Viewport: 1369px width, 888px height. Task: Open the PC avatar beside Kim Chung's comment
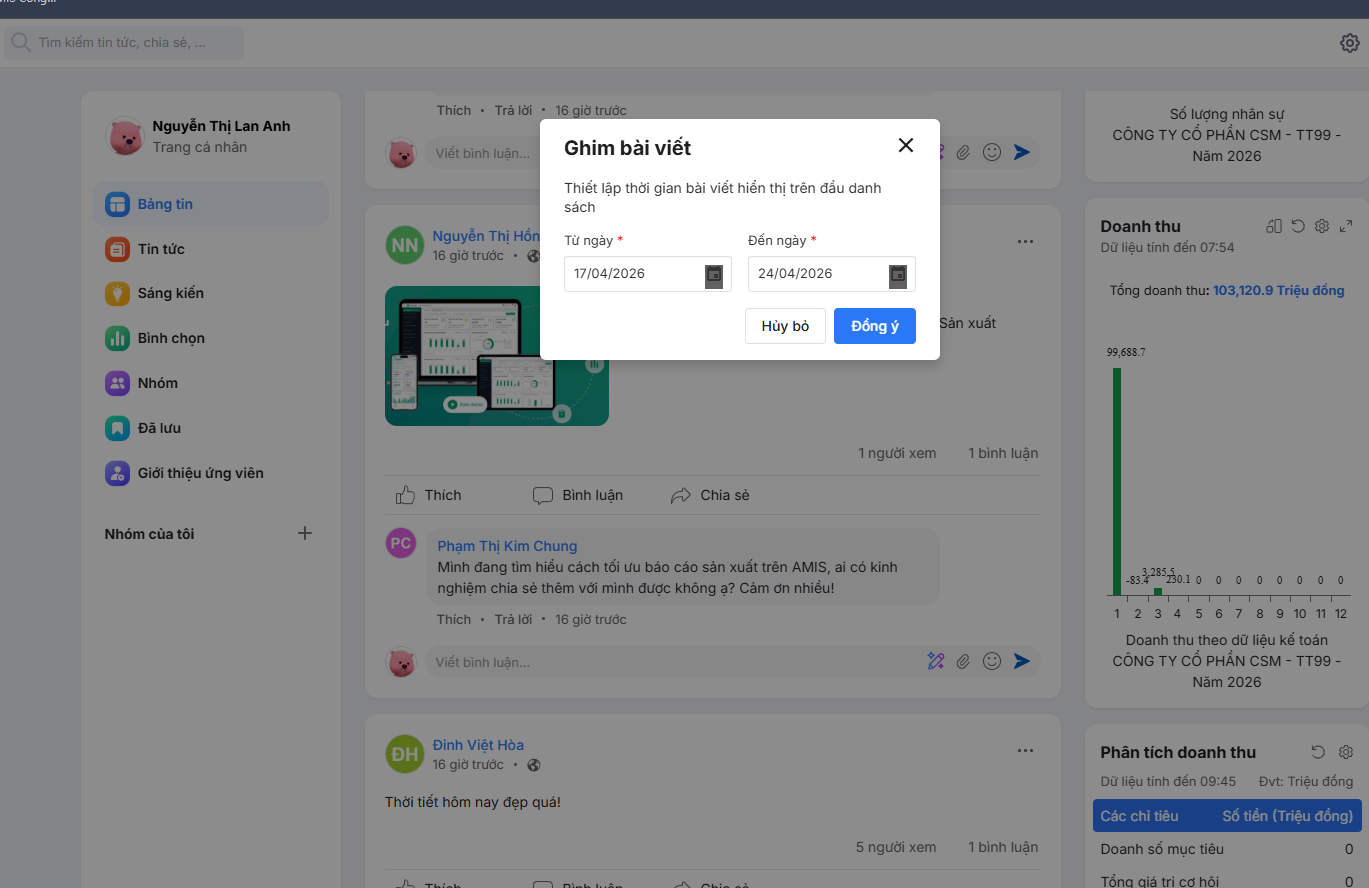tap(401, 543)
